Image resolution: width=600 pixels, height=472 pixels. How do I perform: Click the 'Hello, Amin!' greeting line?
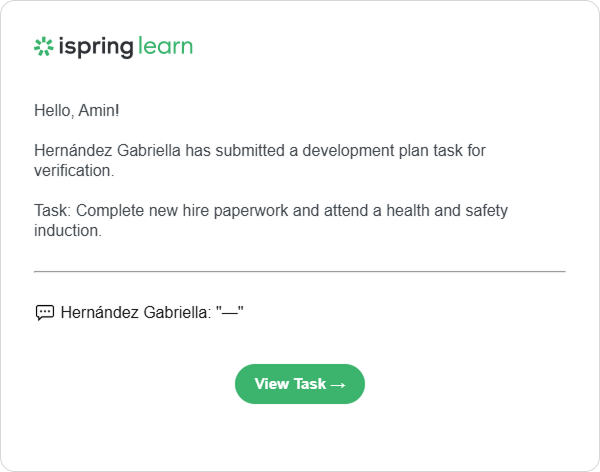pyautogui.click(x=77, y=111)
